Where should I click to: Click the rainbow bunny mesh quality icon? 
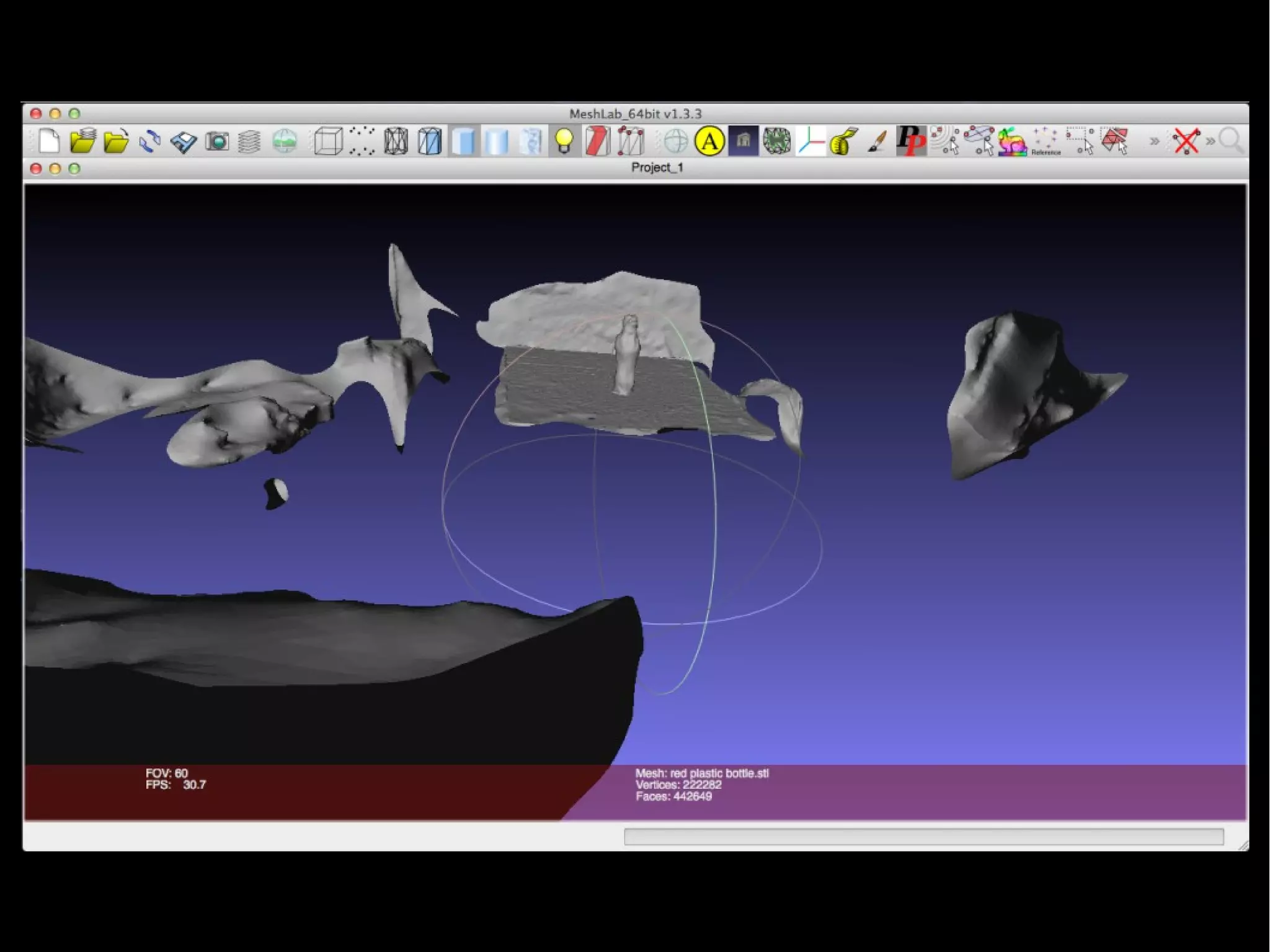[x=1011, y=141]
